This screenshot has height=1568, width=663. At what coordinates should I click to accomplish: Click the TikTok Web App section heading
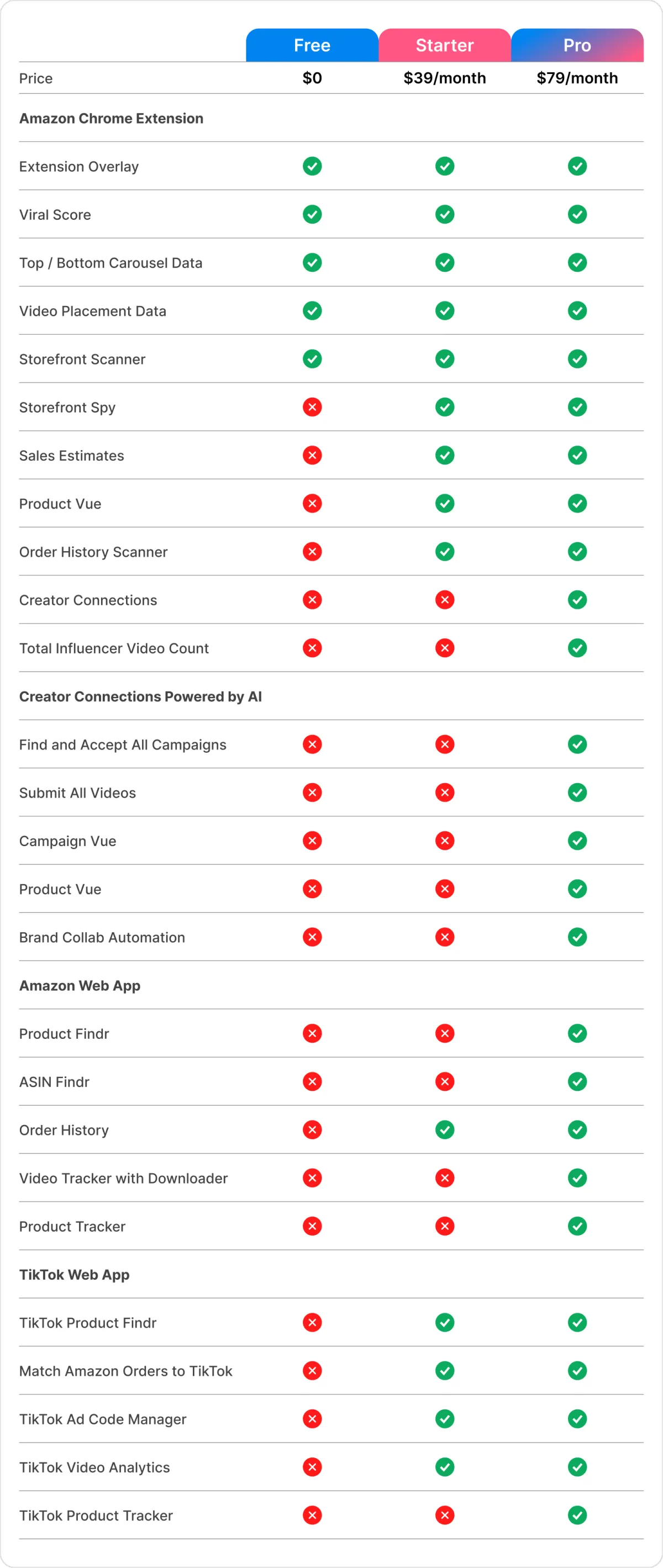tap(74, 1275)
